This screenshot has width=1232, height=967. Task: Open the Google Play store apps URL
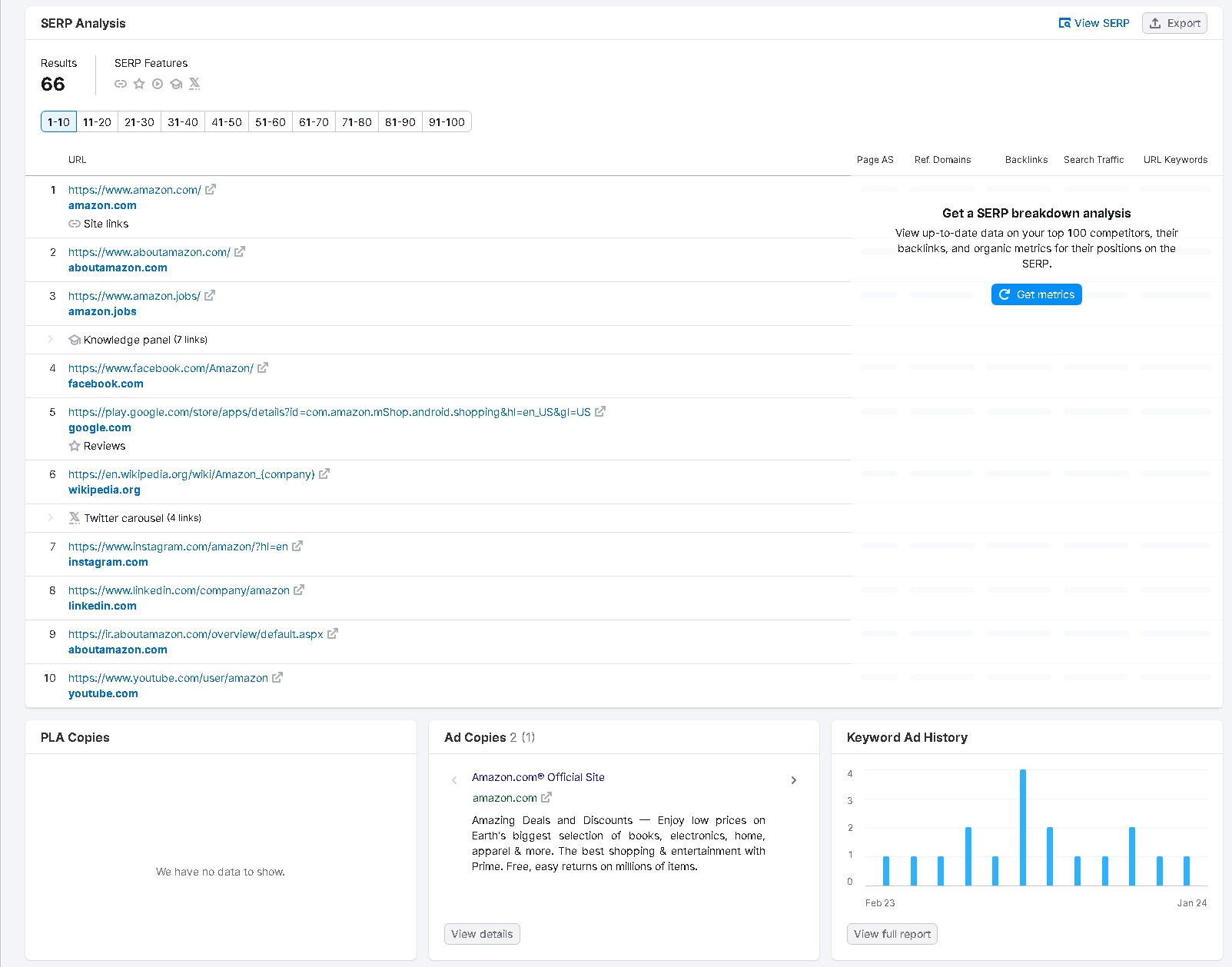tap(330, 412)
